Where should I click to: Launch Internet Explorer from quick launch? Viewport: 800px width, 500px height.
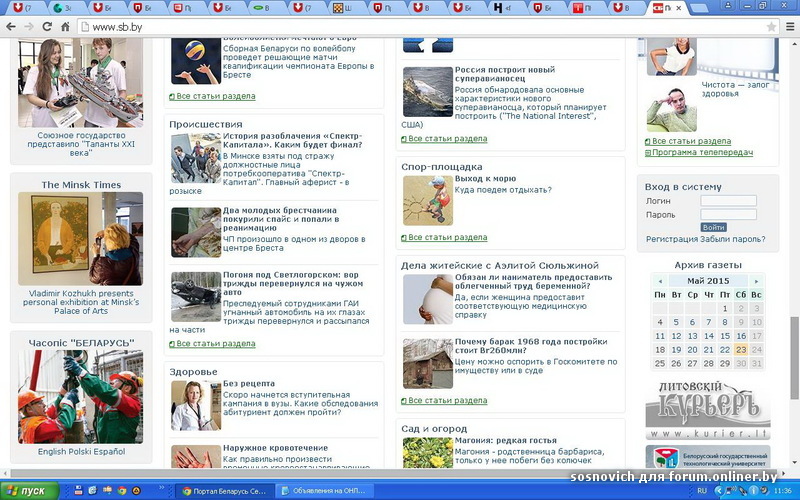[x=92, y=491]
